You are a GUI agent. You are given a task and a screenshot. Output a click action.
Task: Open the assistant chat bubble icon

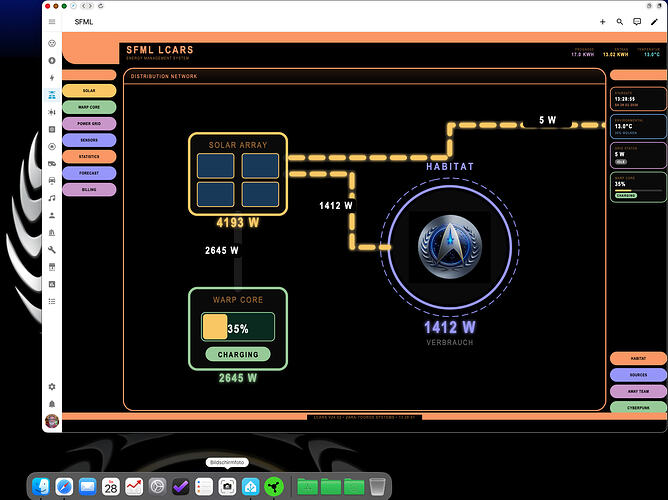click(x=637, y=22)
